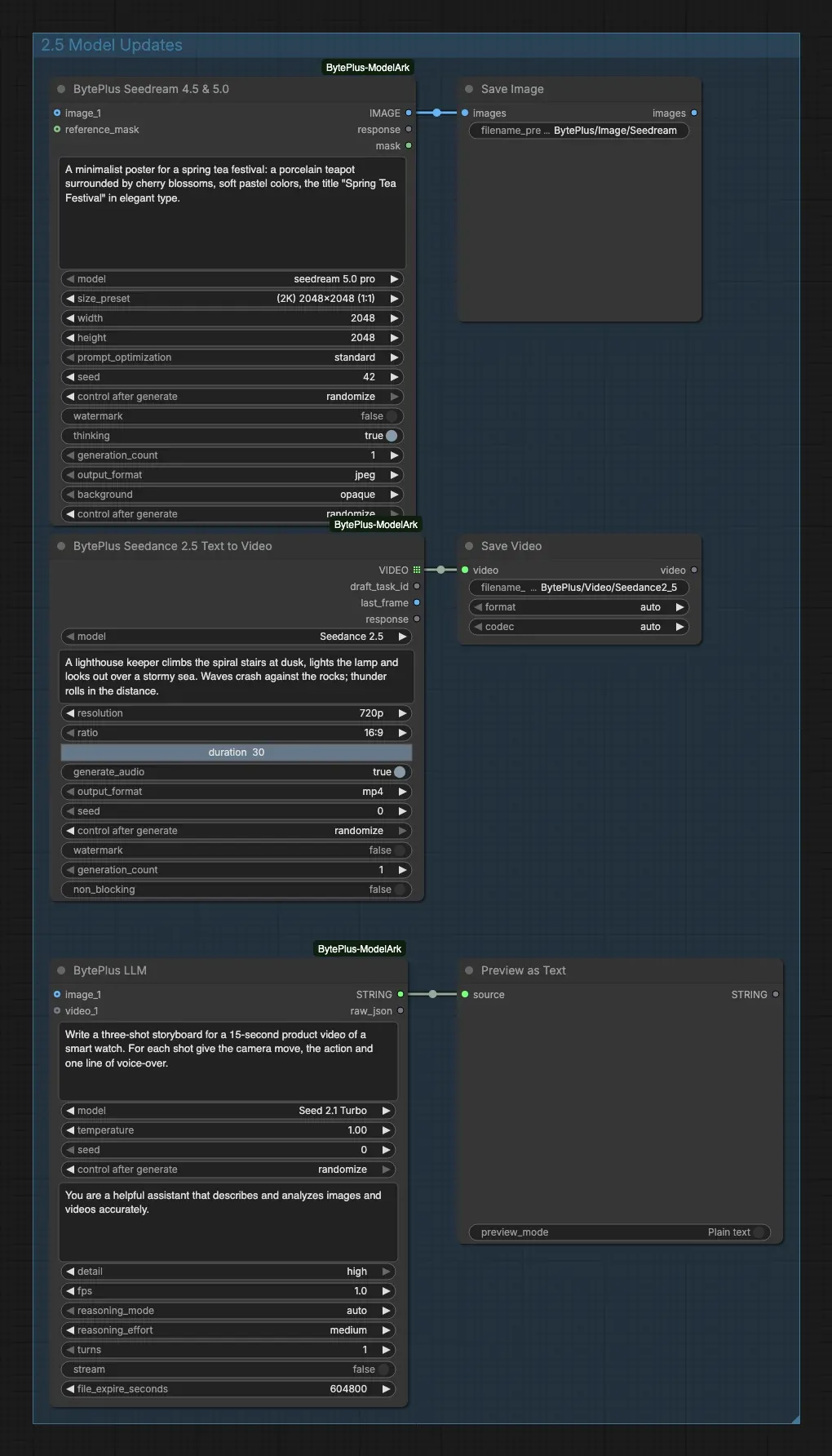Click link midpoint between LLM and Preview as Text

click(433, 994)
